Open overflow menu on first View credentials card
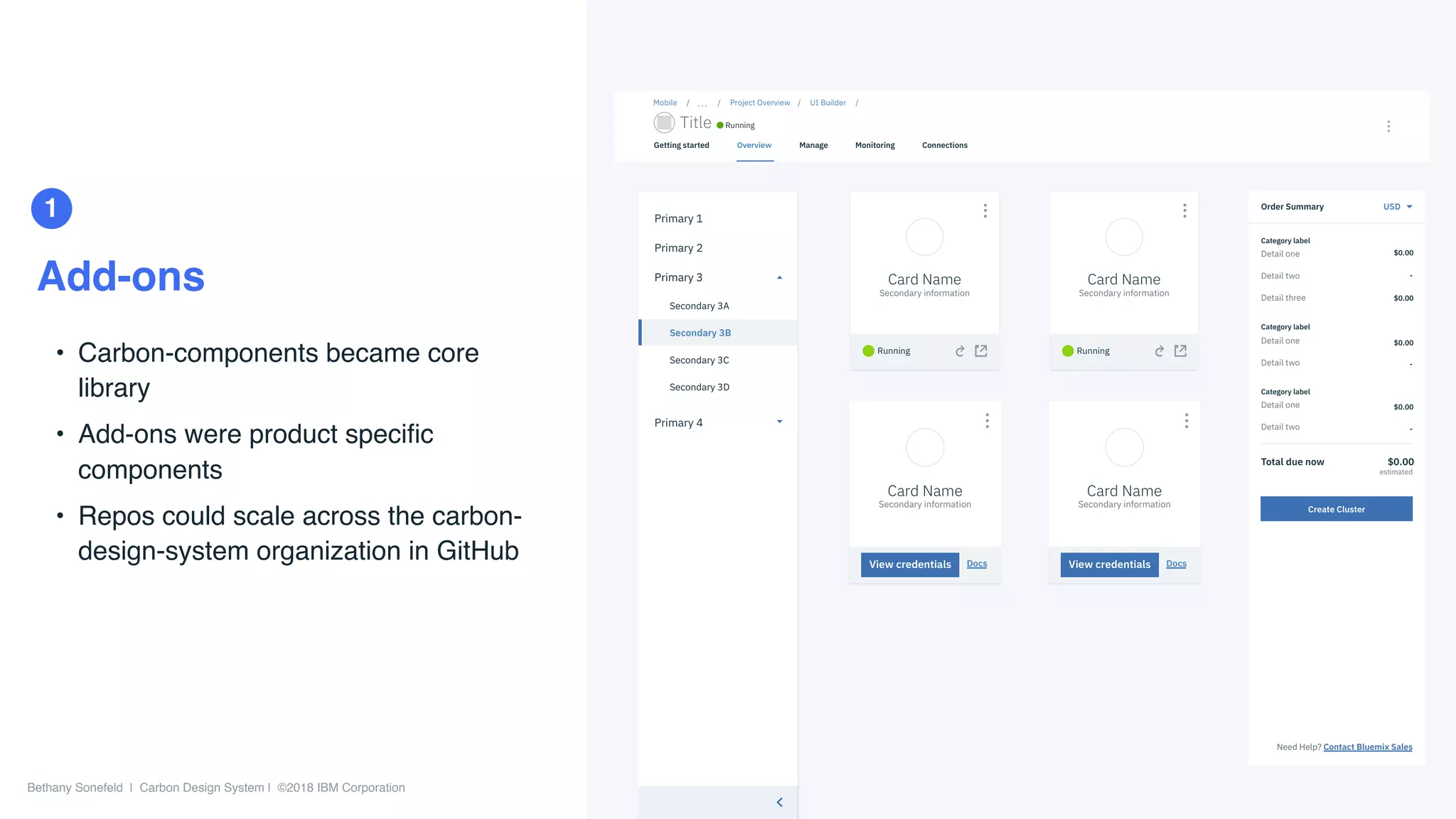Viewport: 1456px width, 819px height. coord(987,421)
